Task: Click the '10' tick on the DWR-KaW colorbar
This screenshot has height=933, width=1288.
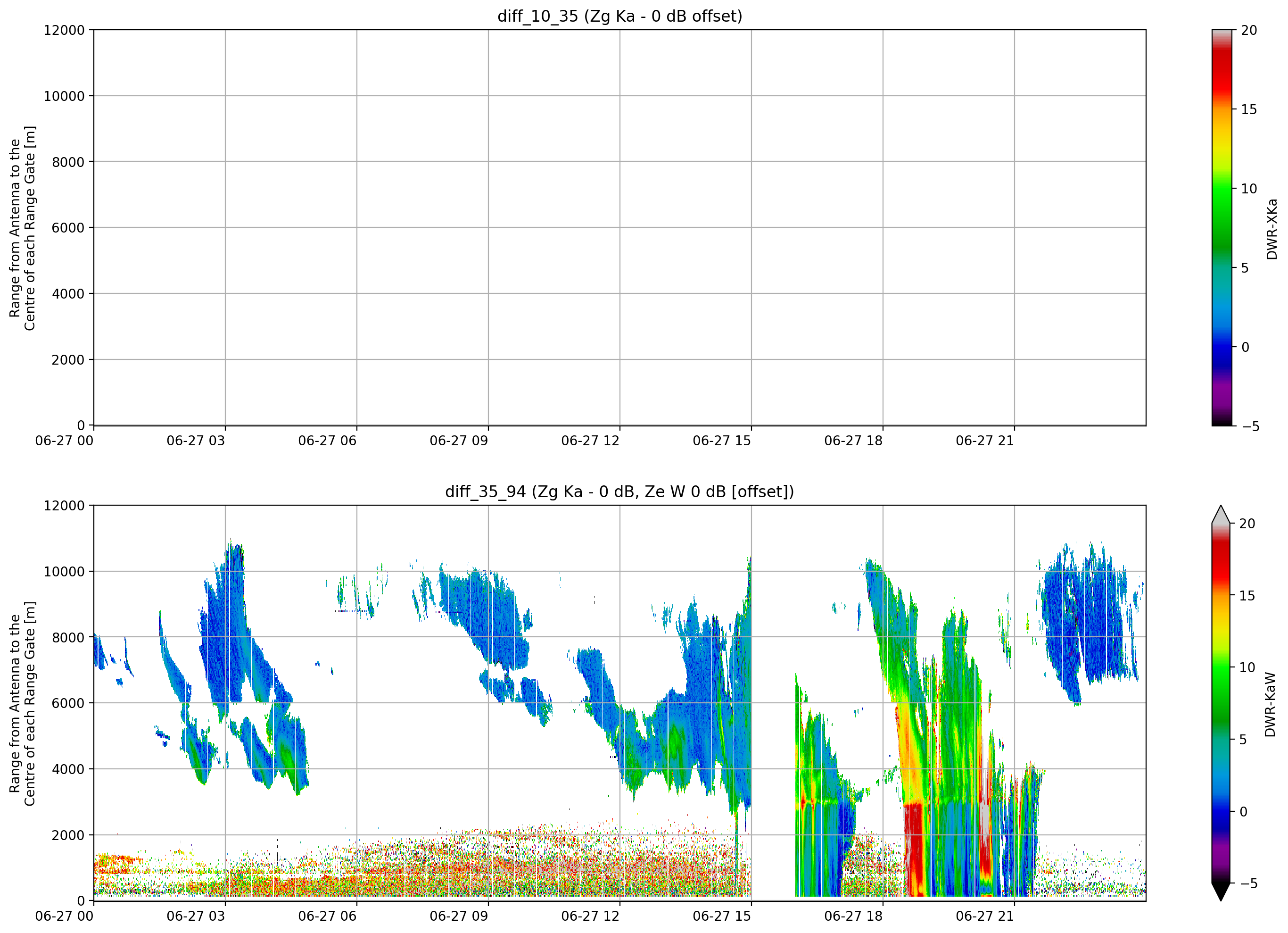Action: click(1247, 667)
